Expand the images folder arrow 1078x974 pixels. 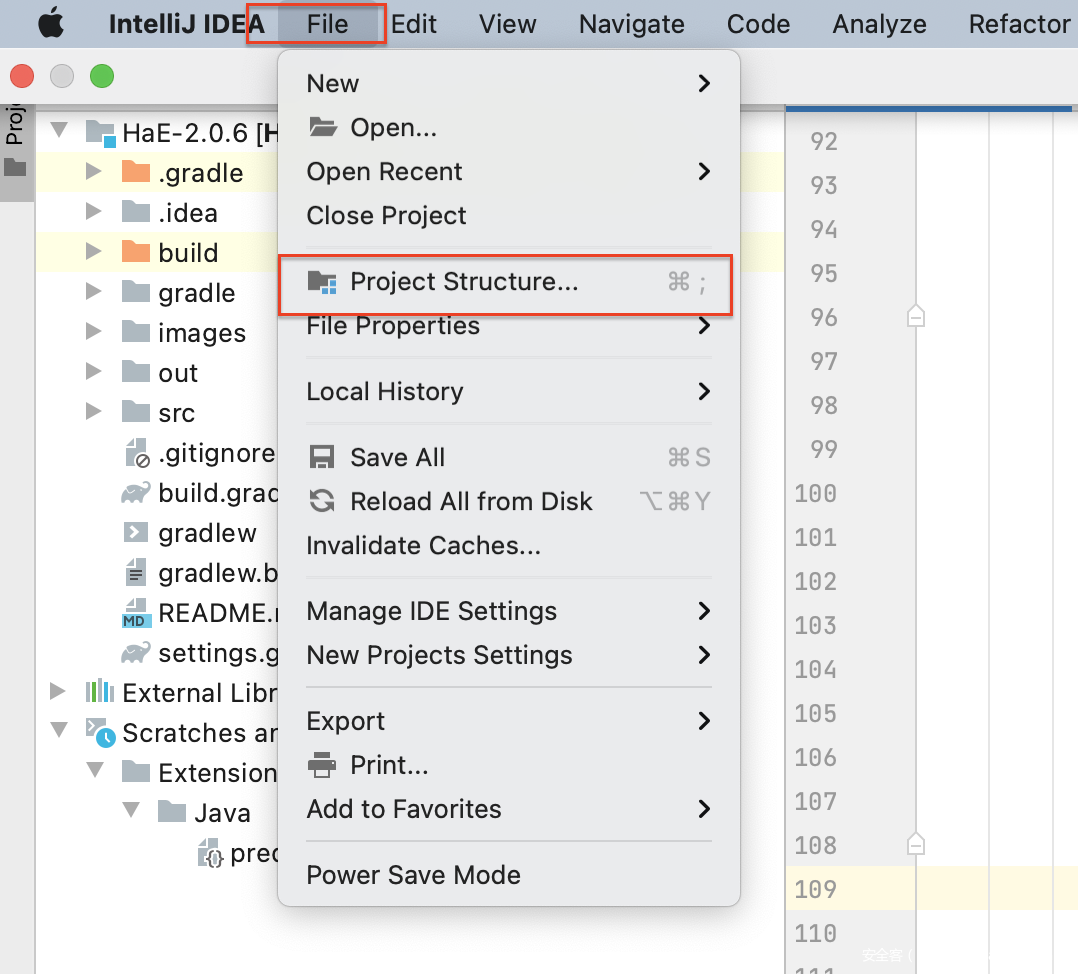pos(93,331)
